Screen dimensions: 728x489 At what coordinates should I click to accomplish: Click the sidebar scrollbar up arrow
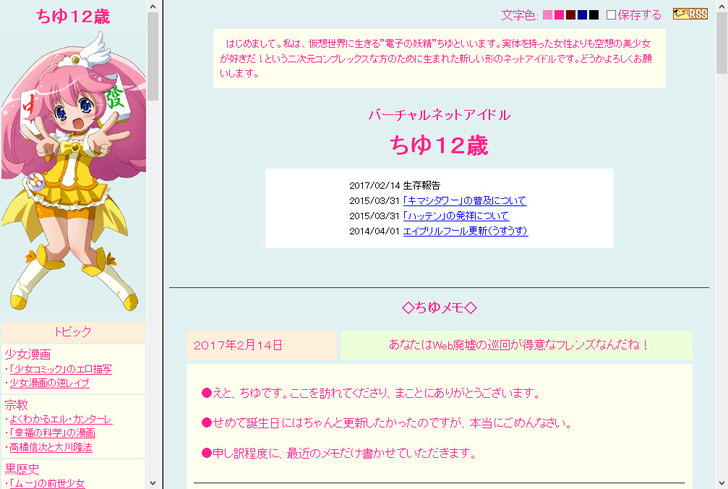coord(153,7)
